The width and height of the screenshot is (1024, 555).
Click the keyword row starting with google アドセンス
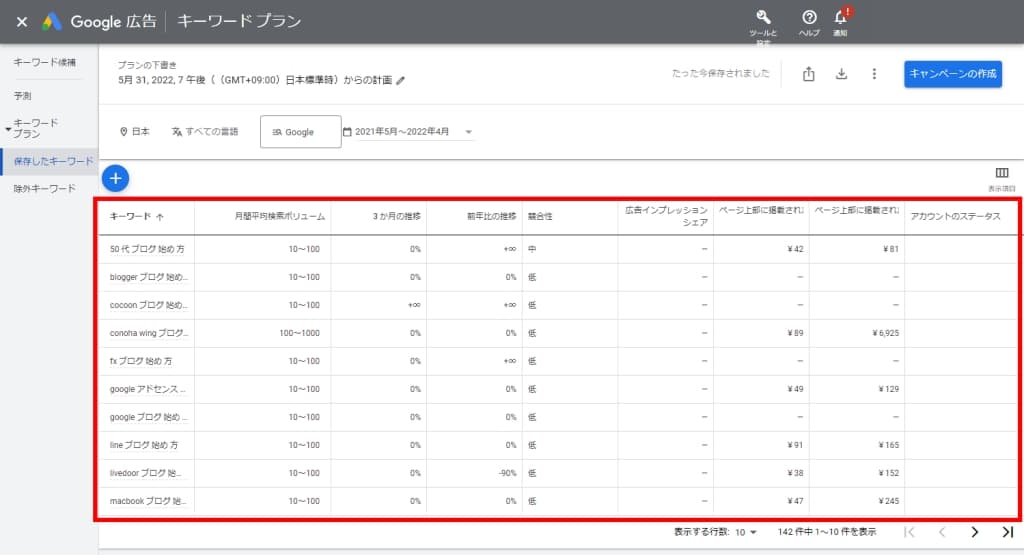click(148, 389)
